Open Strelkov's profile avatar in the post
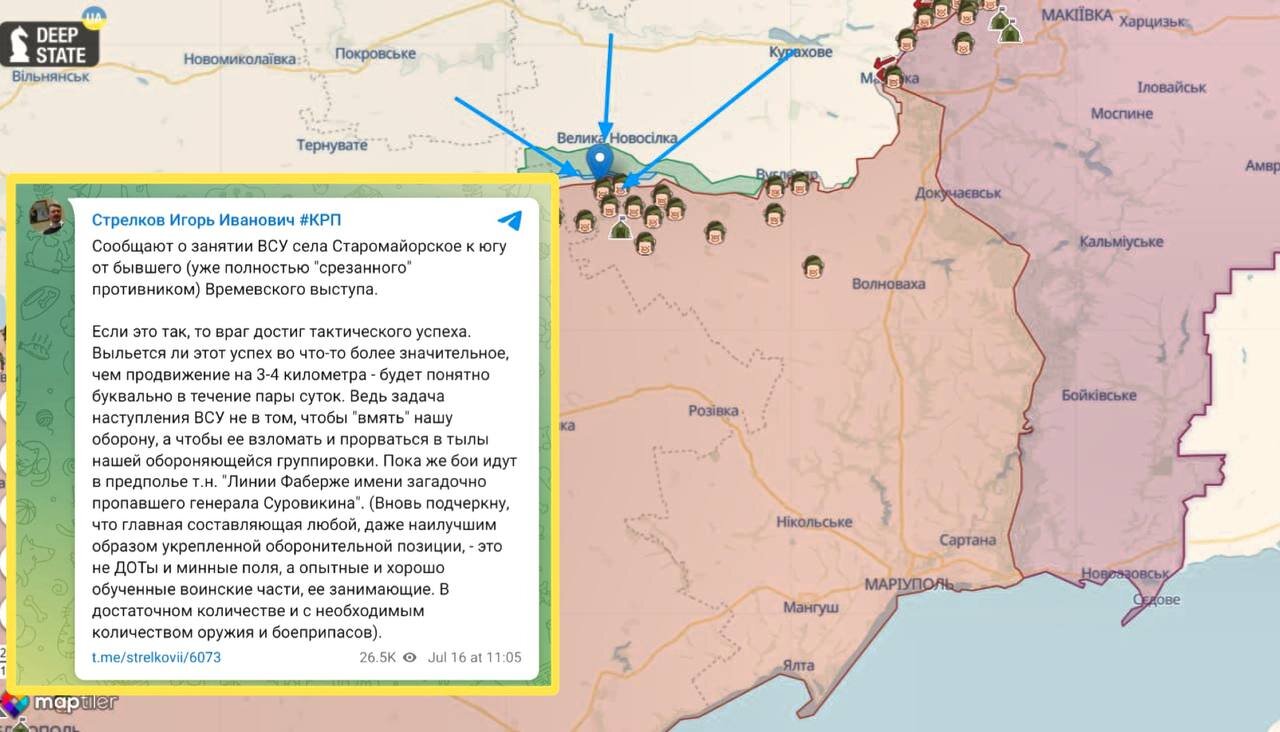 48,217
